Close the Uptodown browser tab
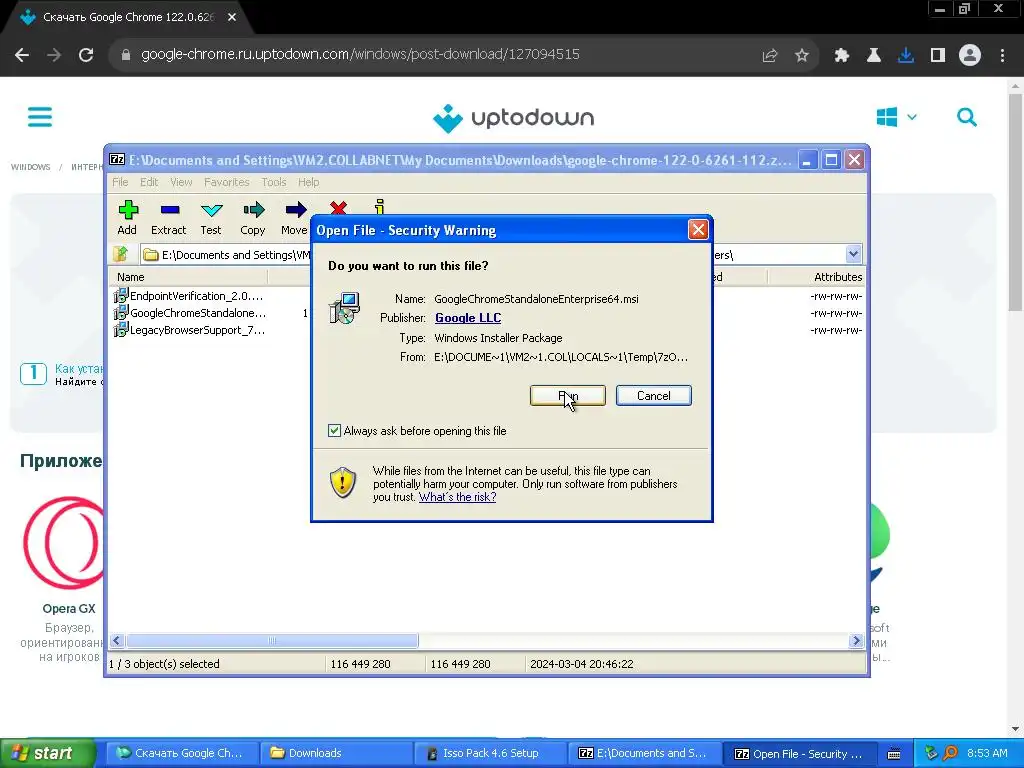 (x=232, y=18)
